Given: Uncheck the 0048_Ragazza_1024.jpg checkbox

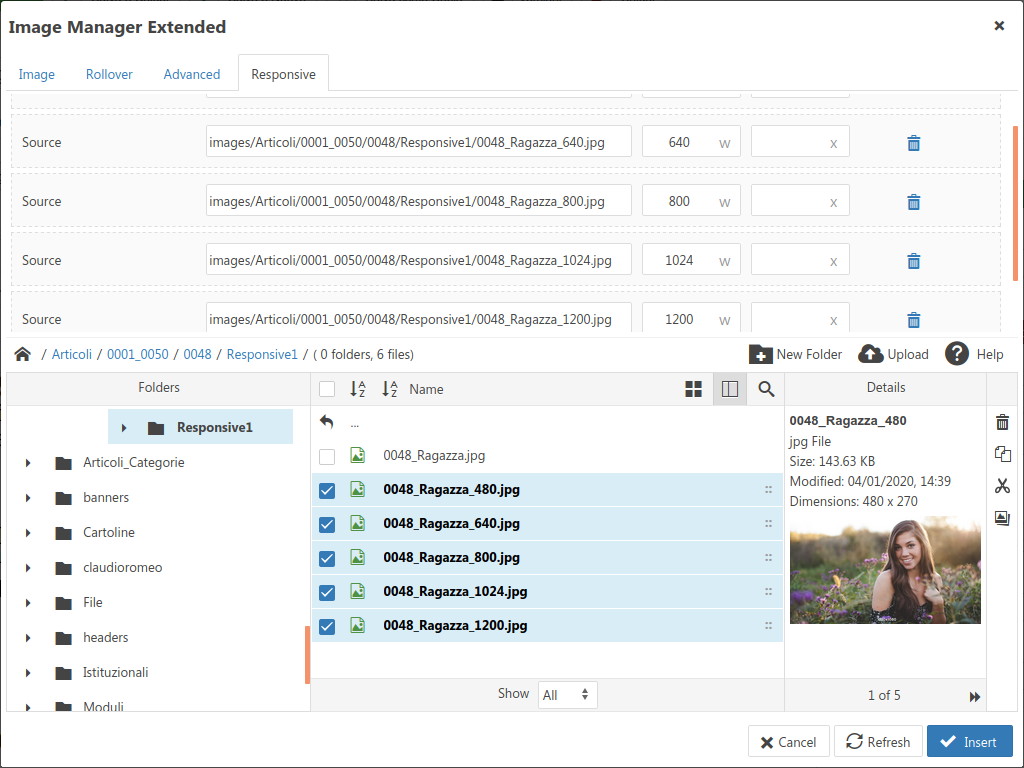Looking at the screenshot, I should [327, 592].
